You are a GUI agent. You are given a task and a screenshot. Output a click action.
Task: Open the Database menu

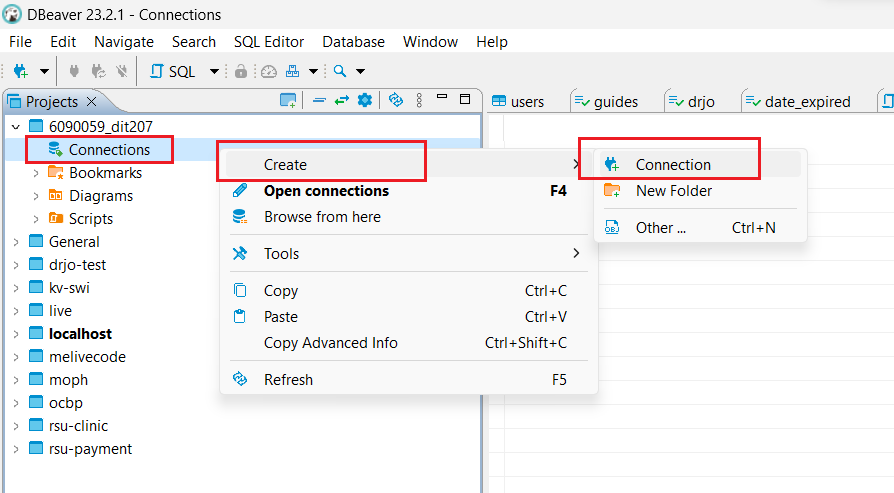point(353,42)
